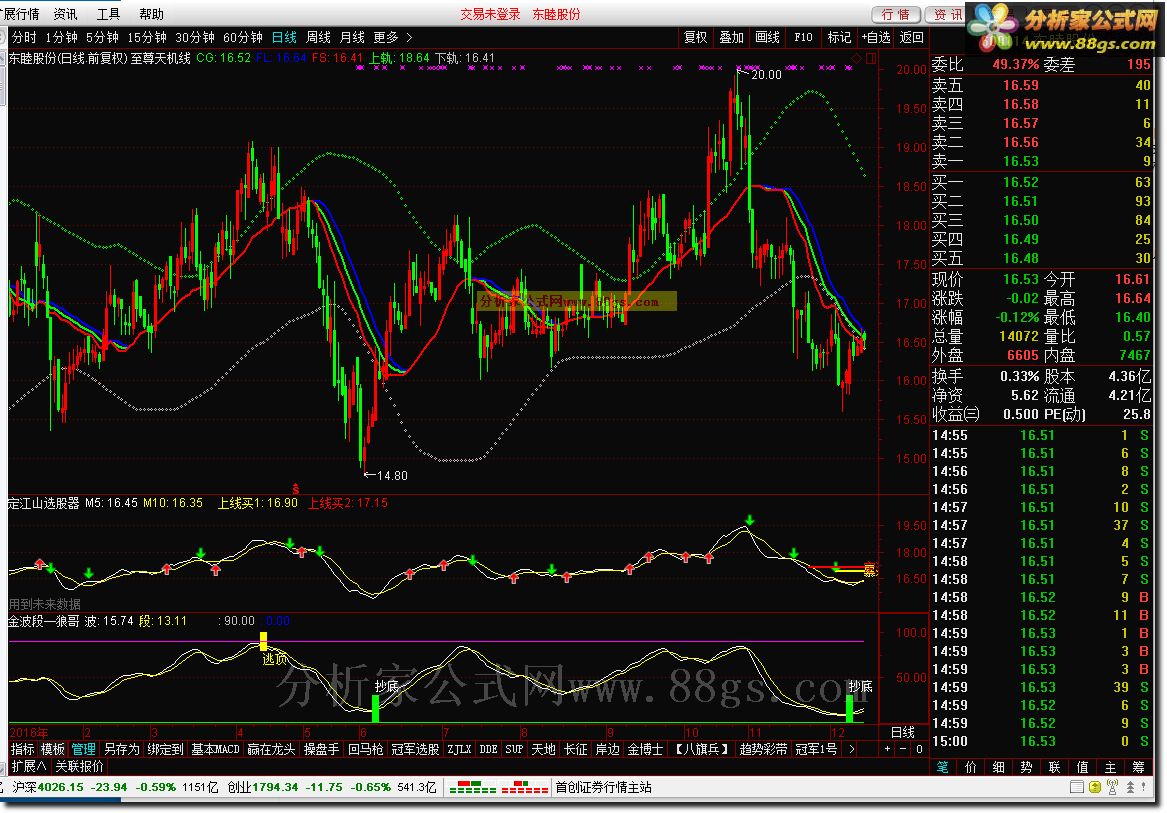Viewport: 1167px width, 813px height.
Task: Click the left 抄底 green marker near month 6
Action: tap(375, 708)
